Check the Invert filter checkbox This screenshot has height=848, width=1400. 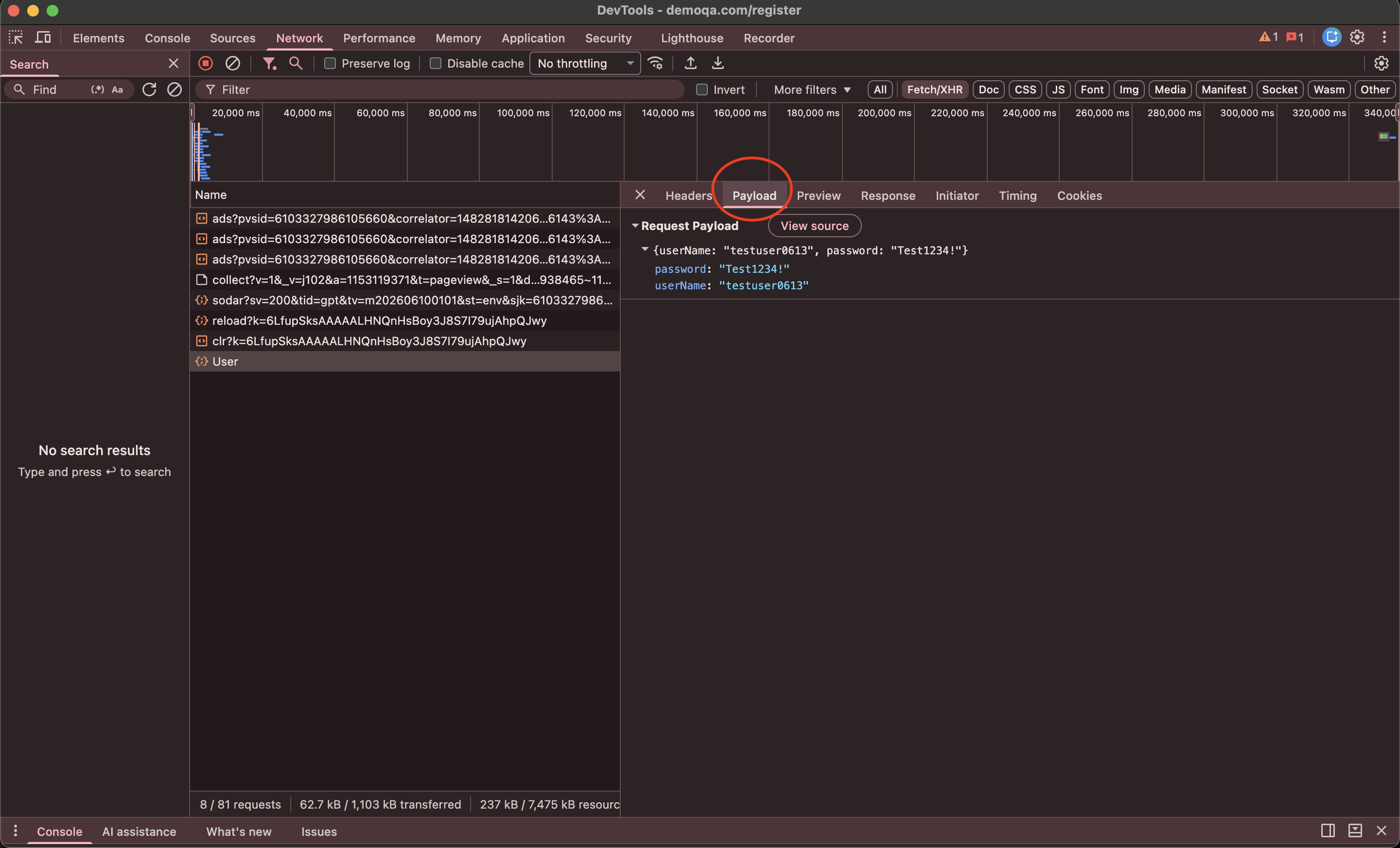coord(702,89)
